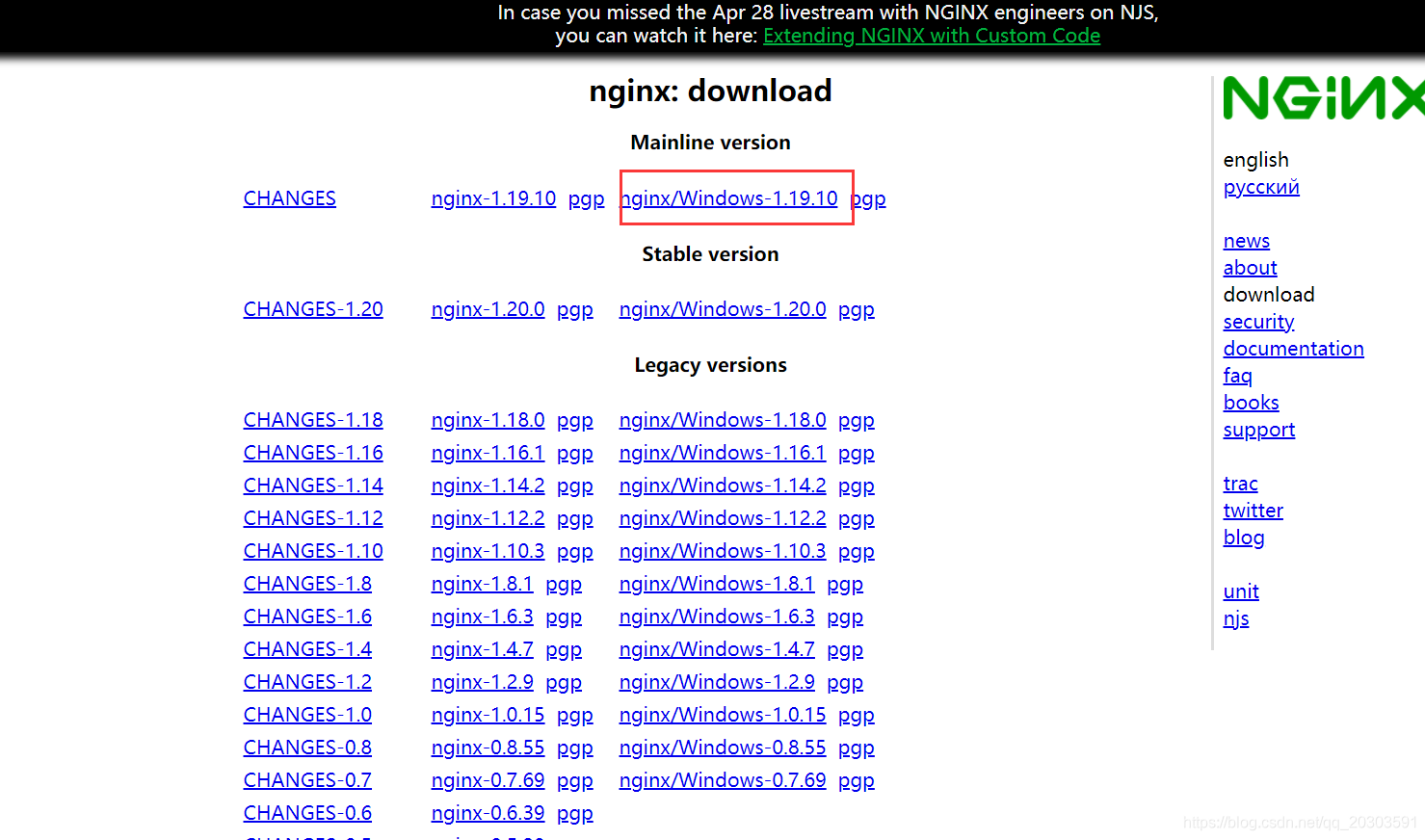Open pgp signature for nginx-1.19.10 source
The height and width of the screenshot is (840, 1425).
tap(587, 199)
